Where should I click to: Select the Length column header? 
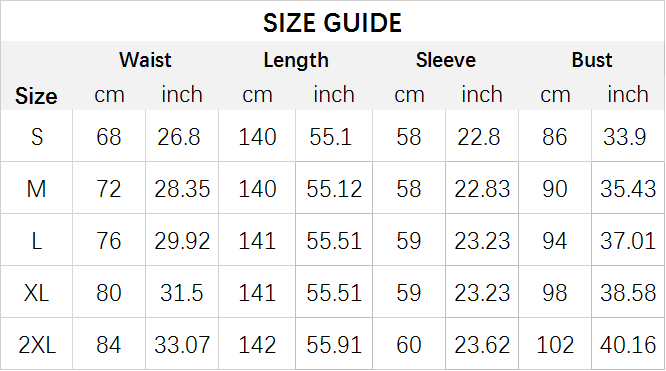296,60
